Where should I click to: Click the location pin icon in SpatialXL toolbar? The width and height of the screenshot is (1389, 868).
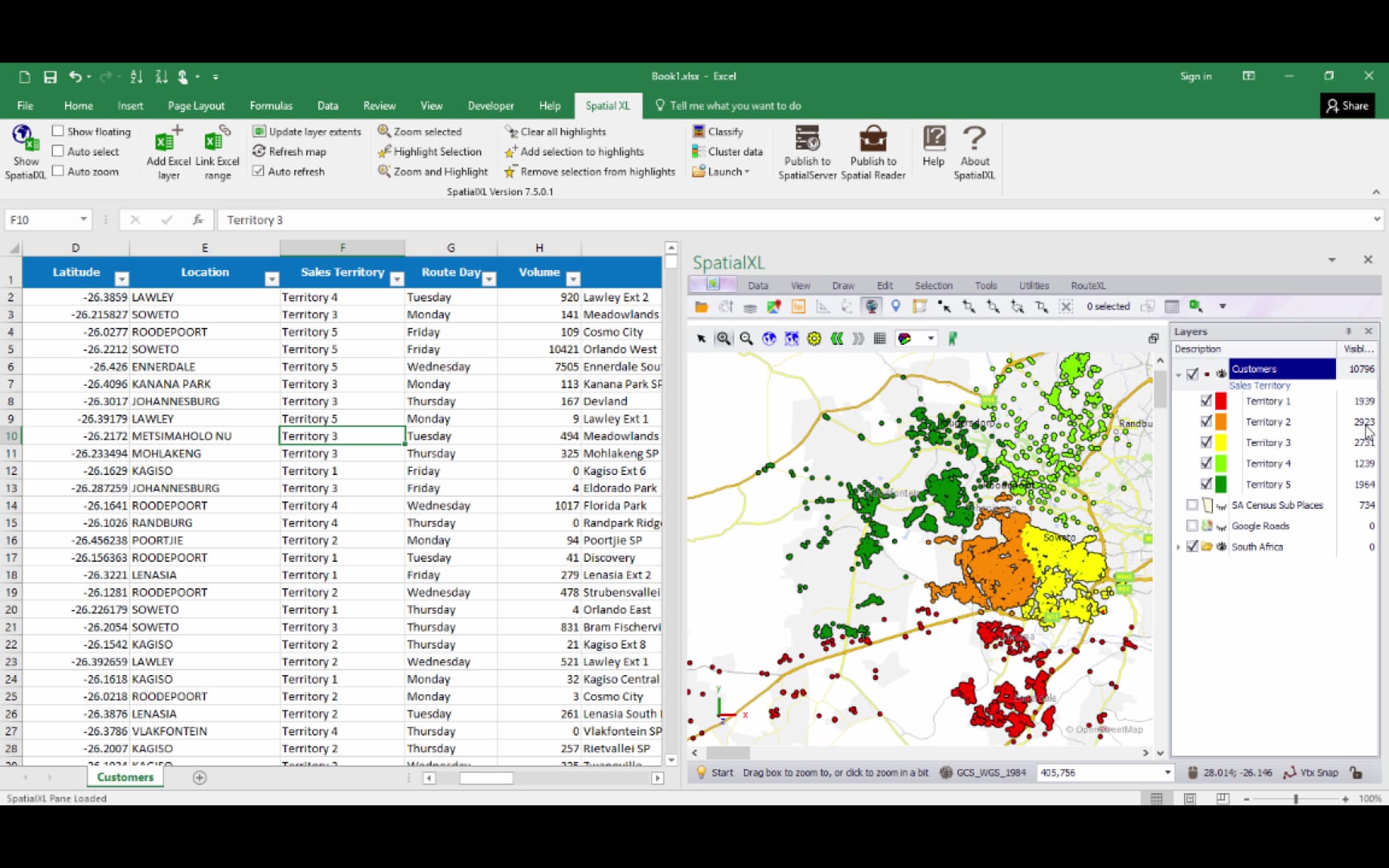click(895, 306)
